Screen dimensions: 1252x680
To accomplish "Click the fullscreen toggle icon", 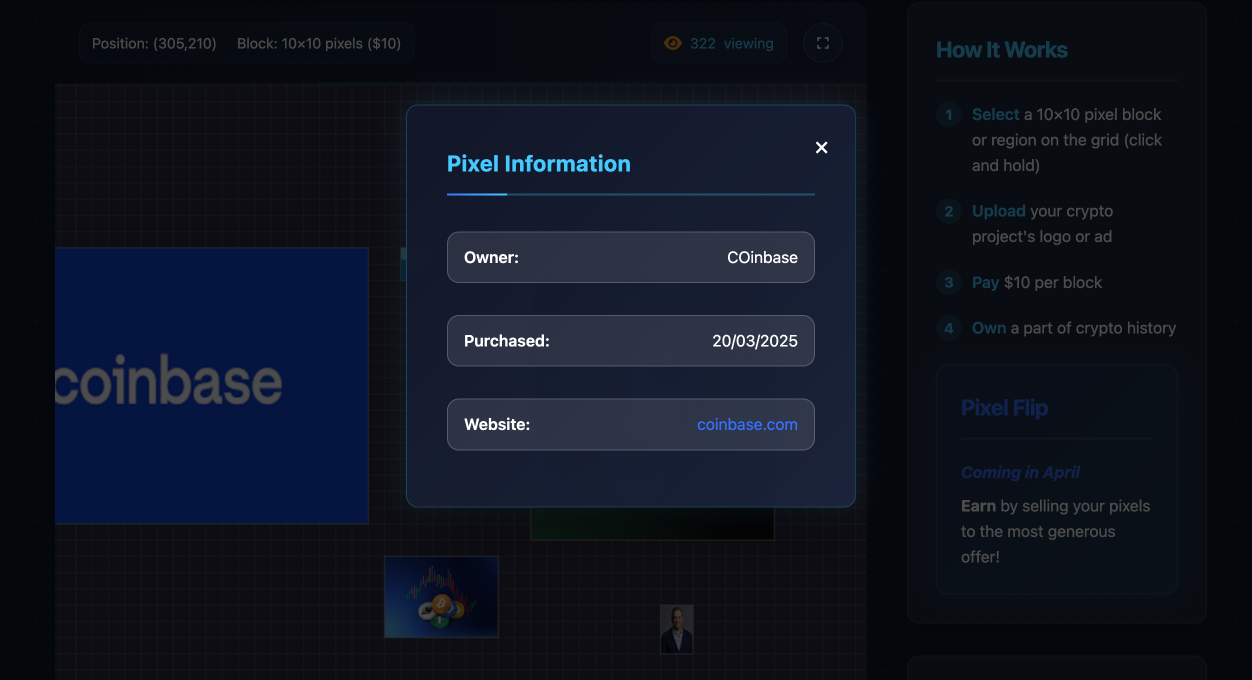I will pyautogui.click(x=823, y=43).
